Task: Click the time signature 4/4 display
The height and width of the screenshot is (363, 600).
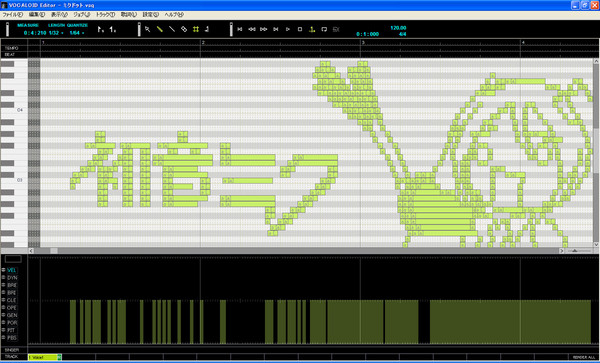Action: click(x=403, y=34)
